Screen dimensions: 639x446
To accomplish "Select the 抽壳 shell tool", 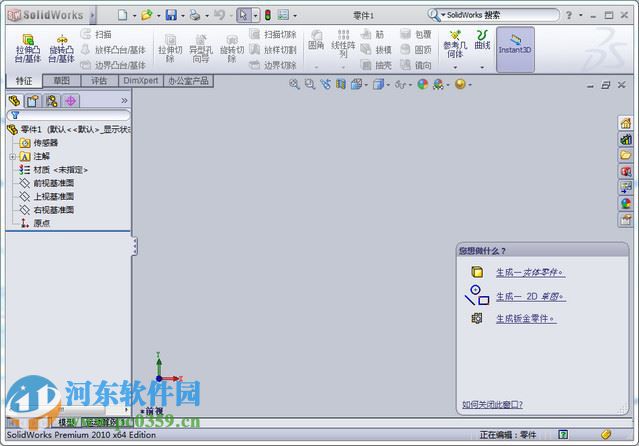I will point(376,65).
